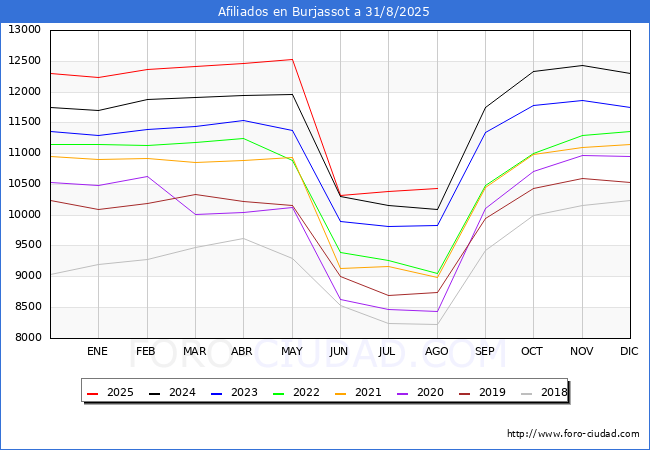Click the 2019 brown legend swatch

[465, 393]
